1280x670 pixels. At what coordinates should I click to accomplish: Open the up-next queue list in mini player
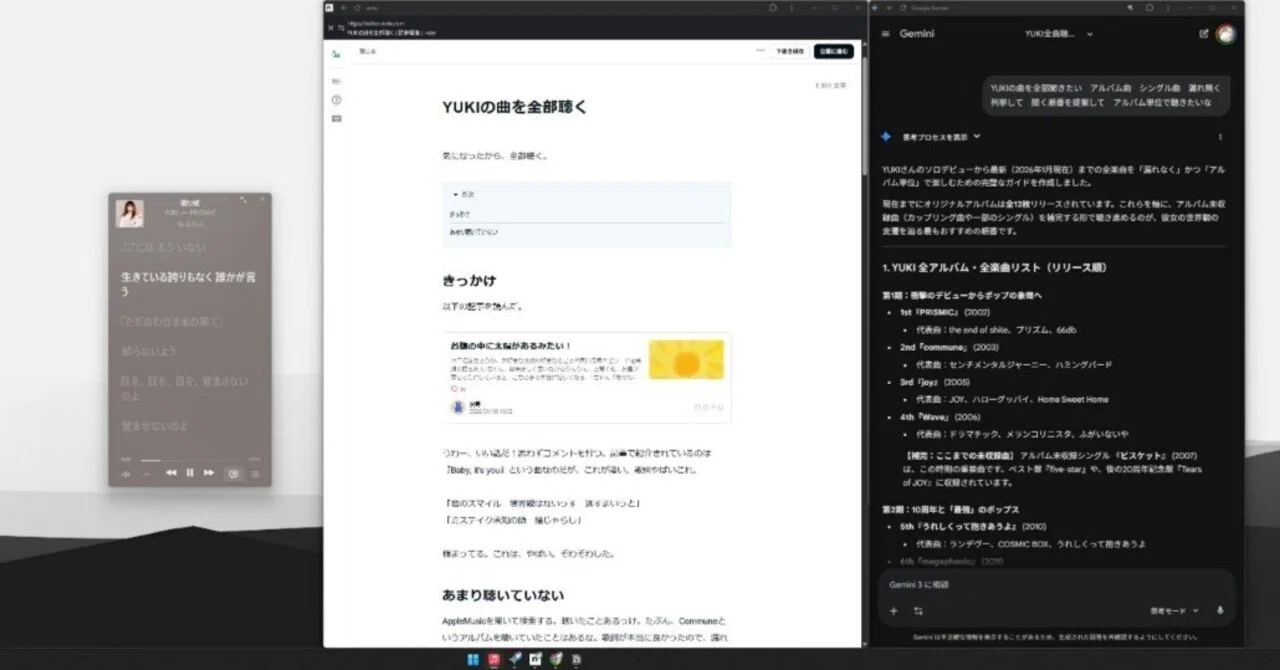click(255, 473)
